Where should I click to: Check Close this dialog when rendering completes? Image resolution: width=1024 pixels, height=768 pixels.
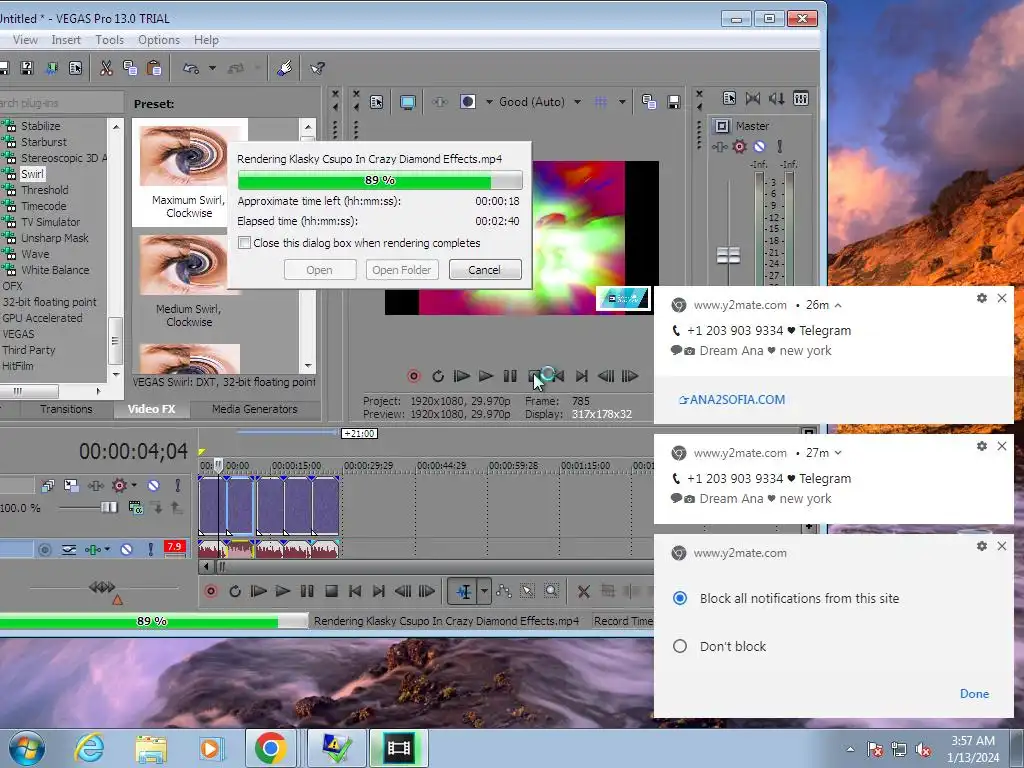point(244,243)
